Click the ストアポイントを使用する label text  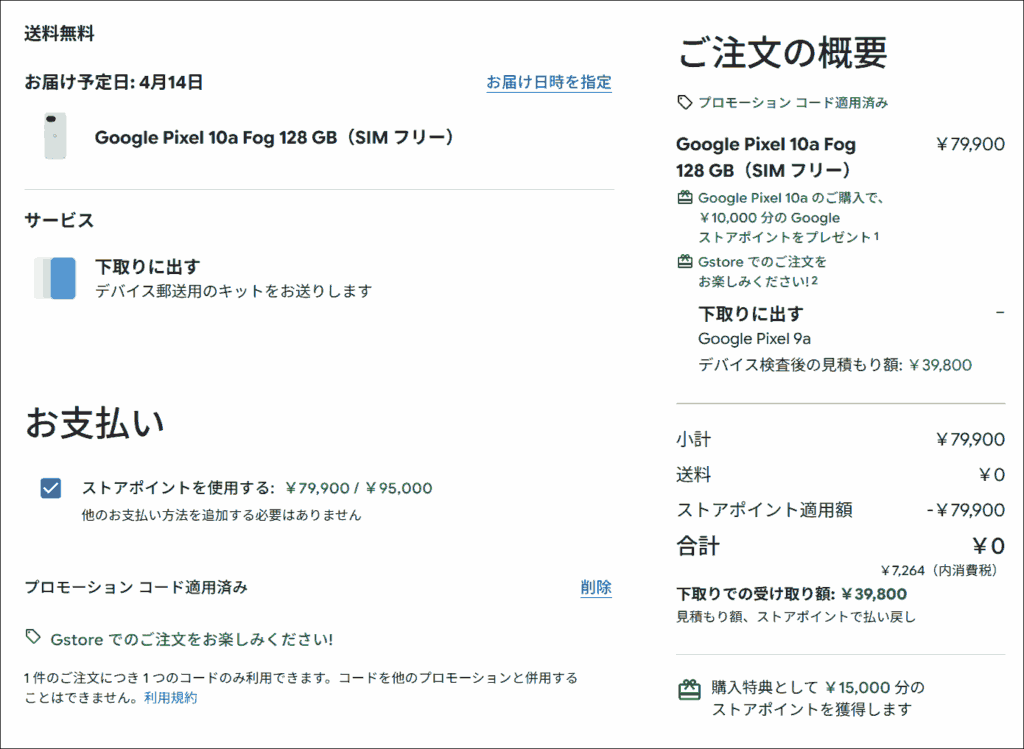tap(177, 488)
